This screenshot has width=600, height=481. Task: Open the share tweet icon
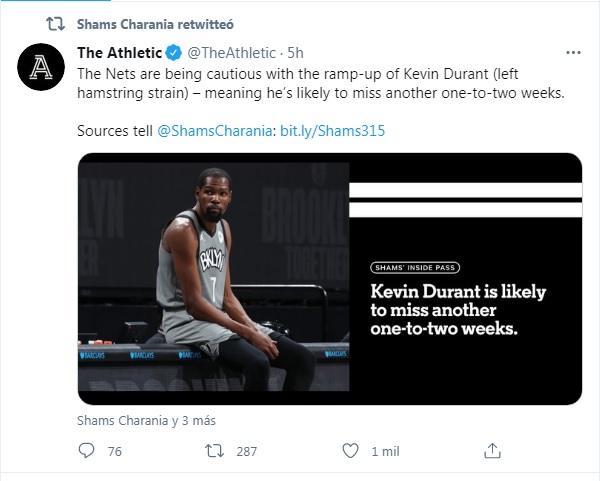point(491,451)
